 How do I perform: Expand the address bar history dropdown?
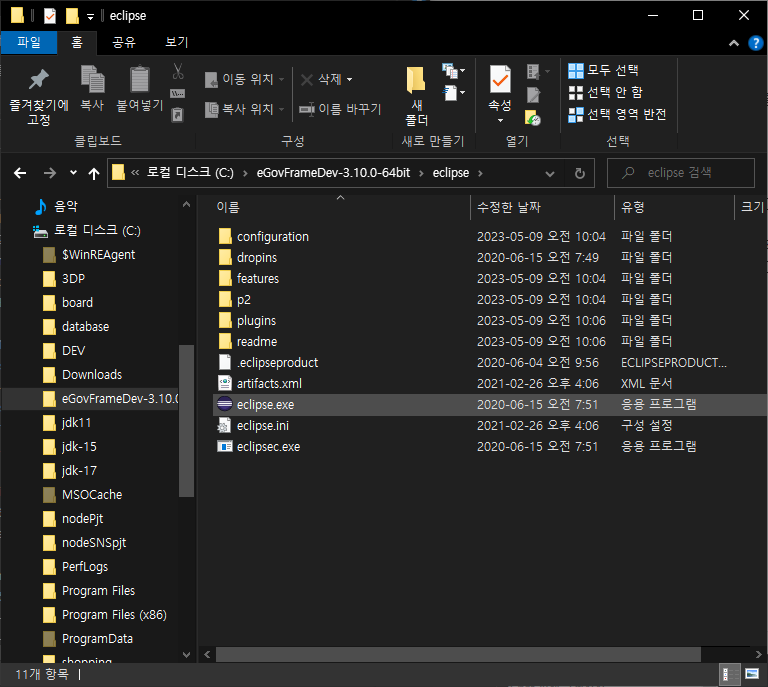click(550, 173)
